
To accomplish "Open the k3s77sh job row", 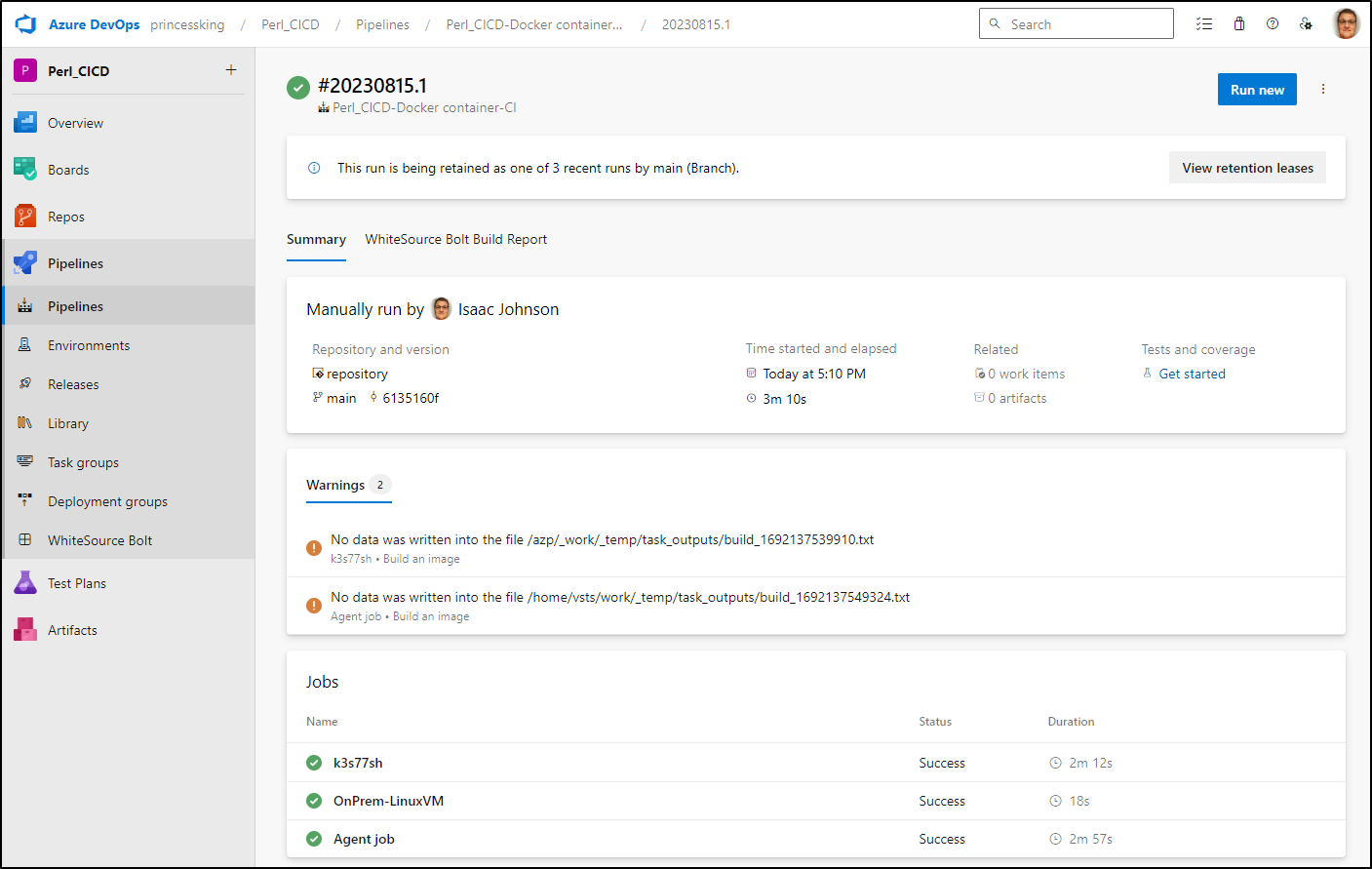I will point(815,763).
